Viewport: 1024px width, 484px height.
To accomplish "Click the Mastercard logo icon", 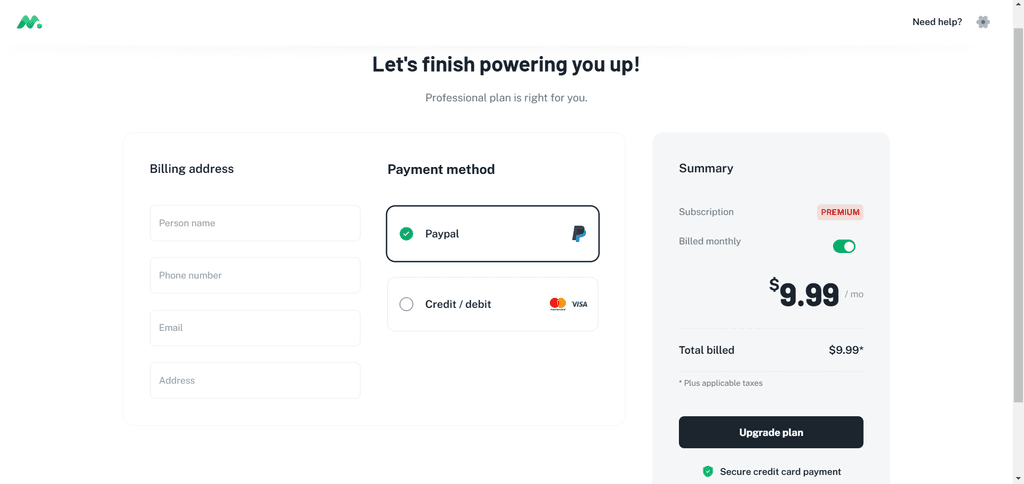I will pyautogui.click(x=558, y=304).
